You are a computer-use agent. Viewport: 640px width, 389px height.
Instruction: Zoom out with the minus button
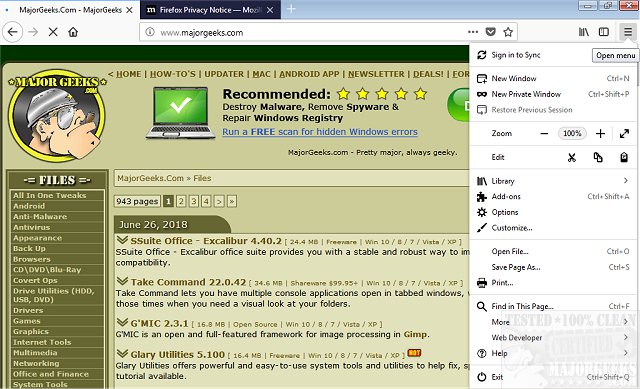click(544, 133)
